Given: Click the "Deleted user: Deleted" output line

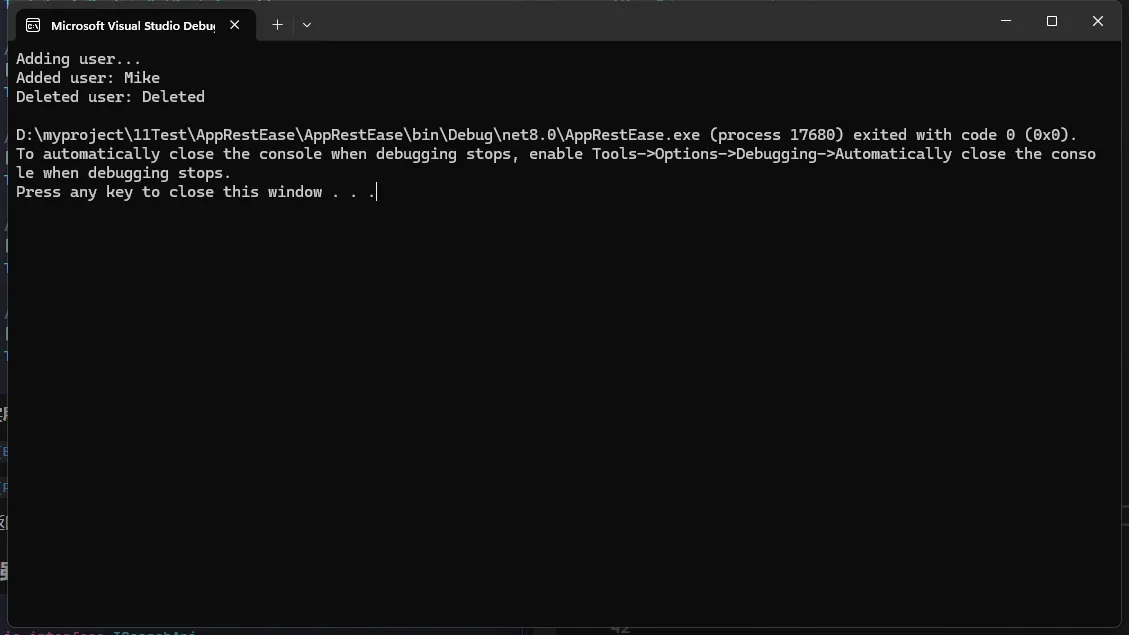Looking at the screenshot, I should tap(110, 96).
